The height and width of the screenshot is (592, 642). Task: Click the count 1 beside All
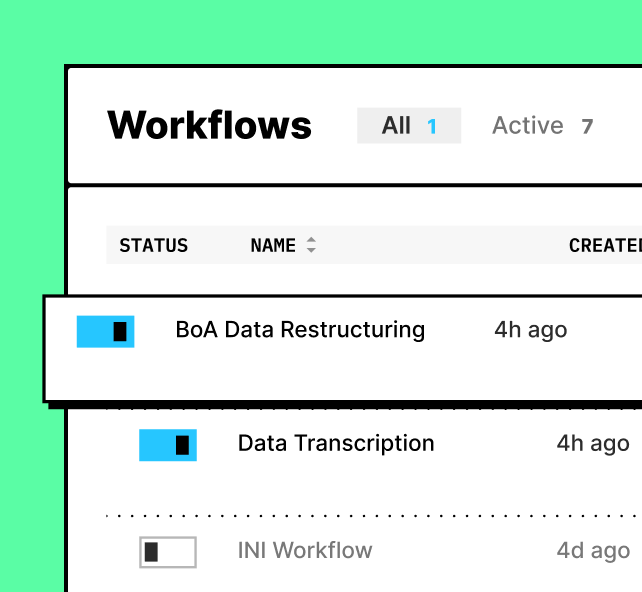(432, 127)
